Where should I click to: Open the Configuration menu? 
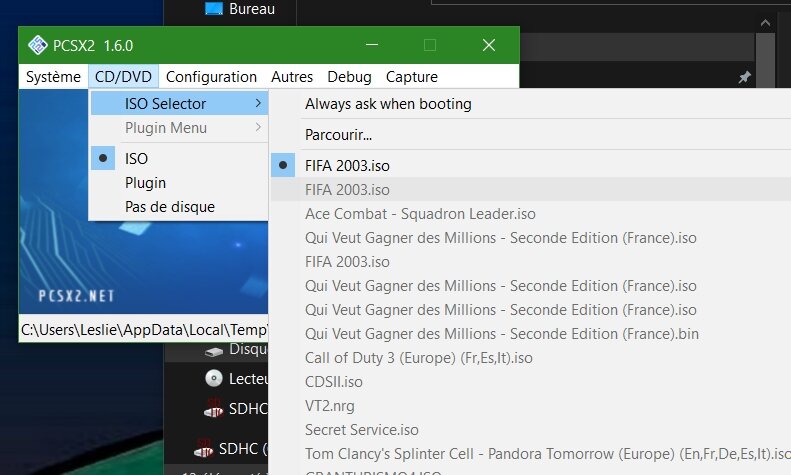point(211,77)
